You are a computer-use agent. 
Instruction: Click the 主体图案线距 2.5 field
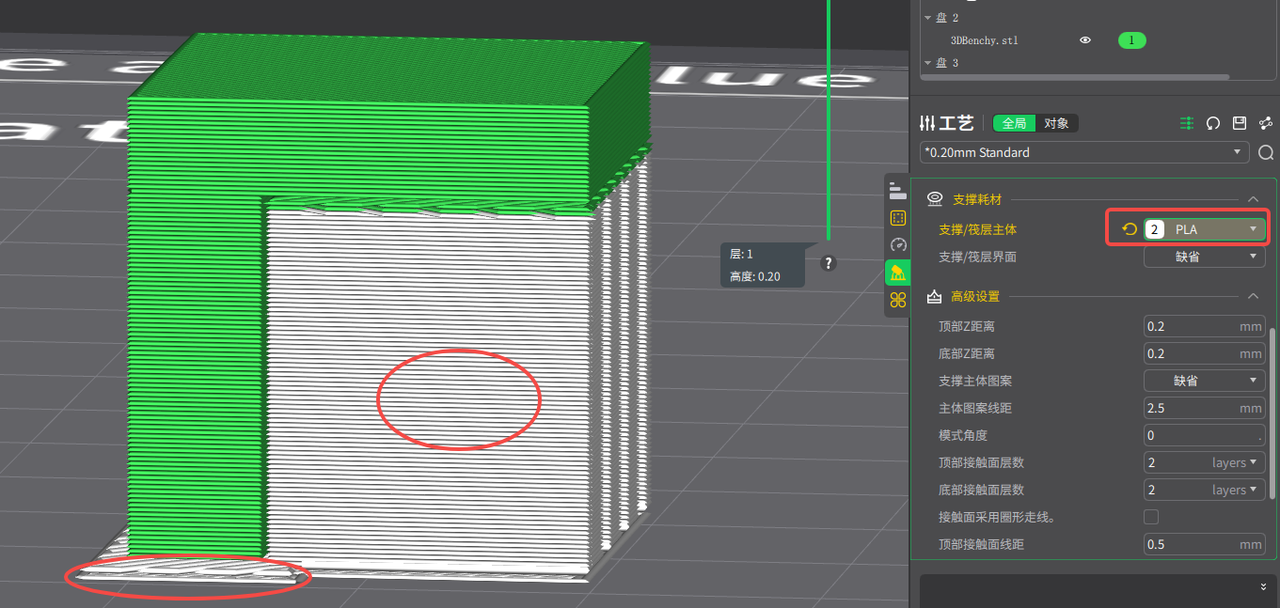click(1205, 408)
